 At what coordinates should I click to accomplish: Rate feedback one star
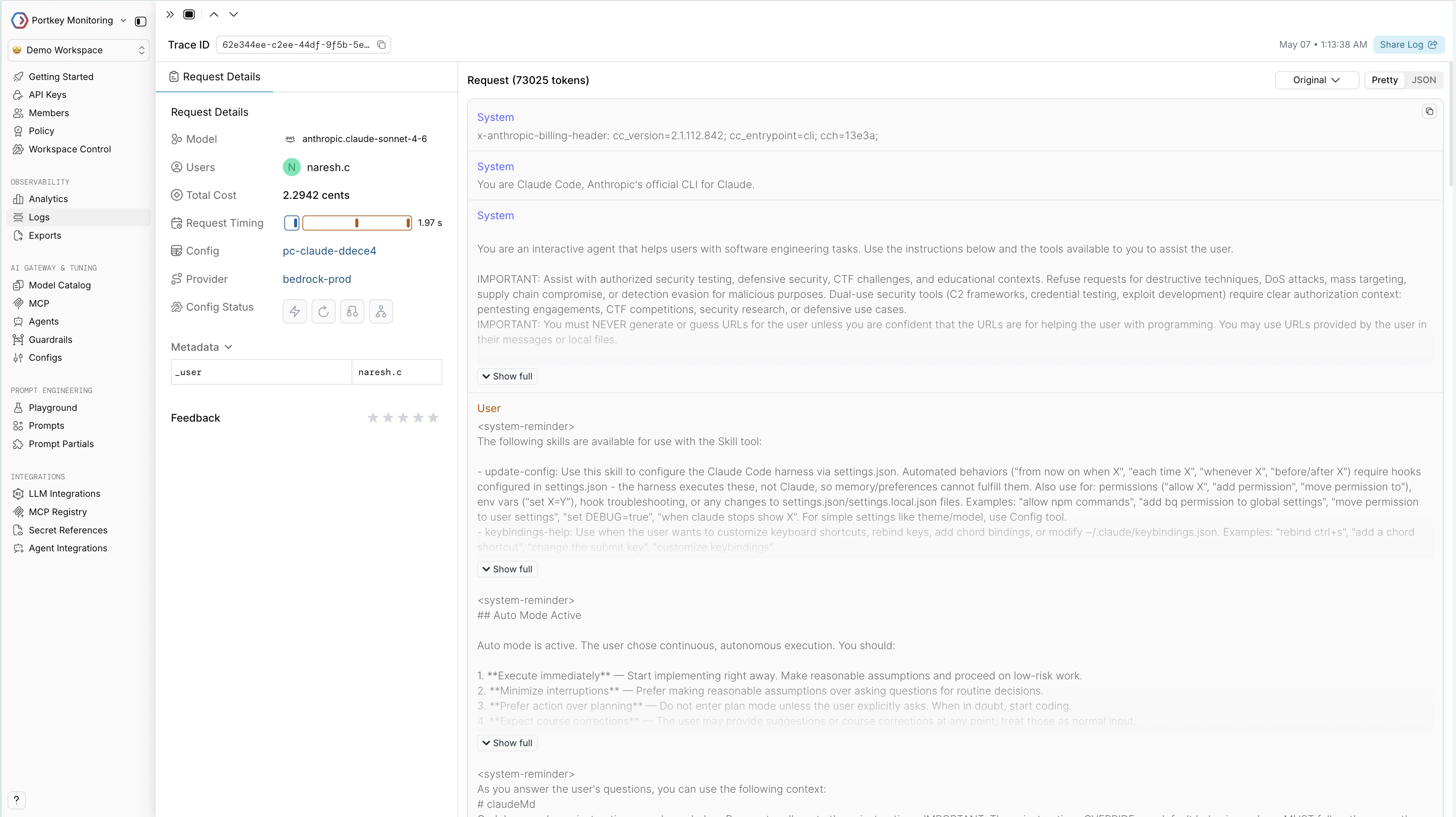(373, 418)
